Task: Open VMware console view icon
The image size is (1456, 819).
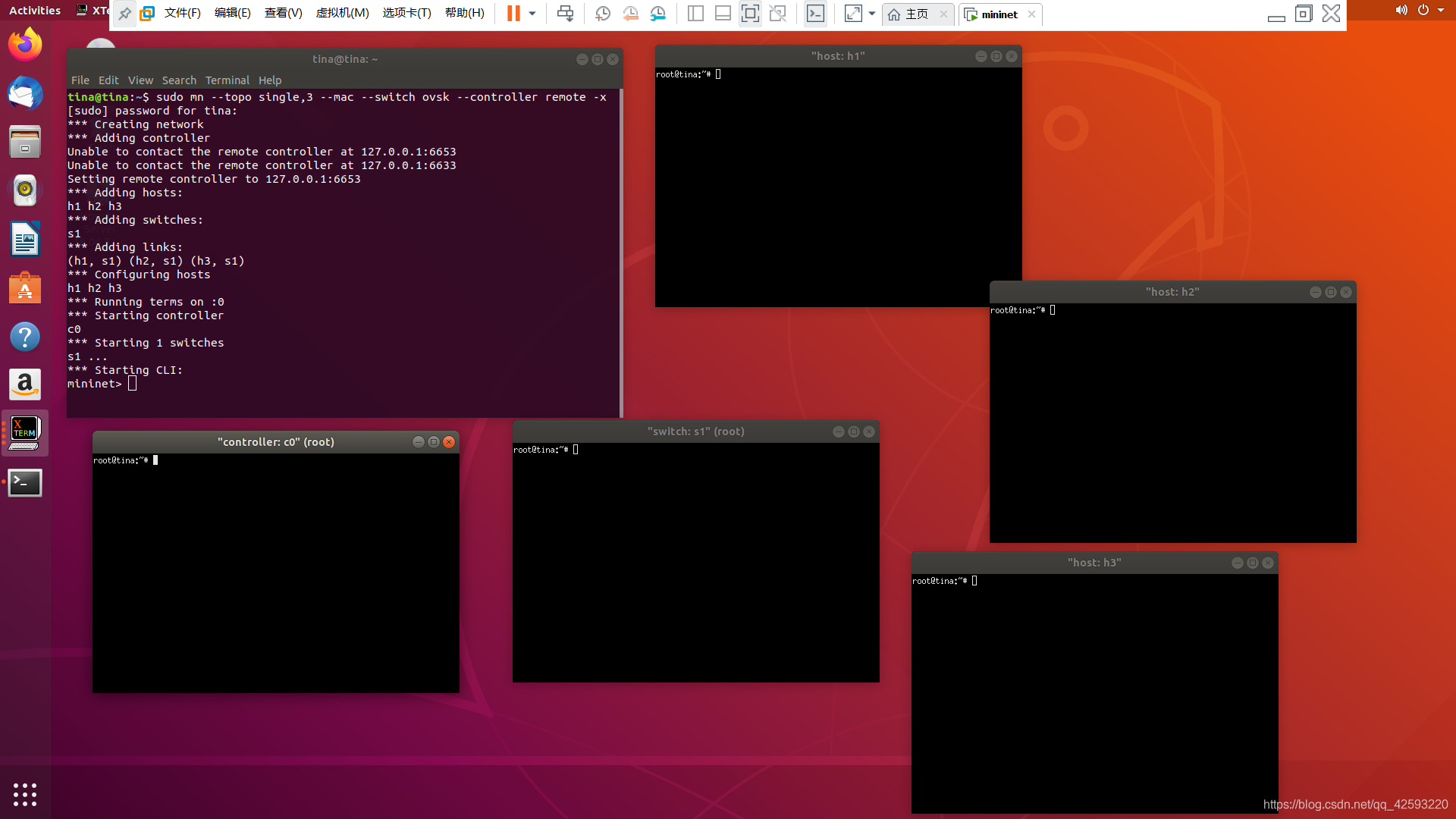Action: point(815,14)
